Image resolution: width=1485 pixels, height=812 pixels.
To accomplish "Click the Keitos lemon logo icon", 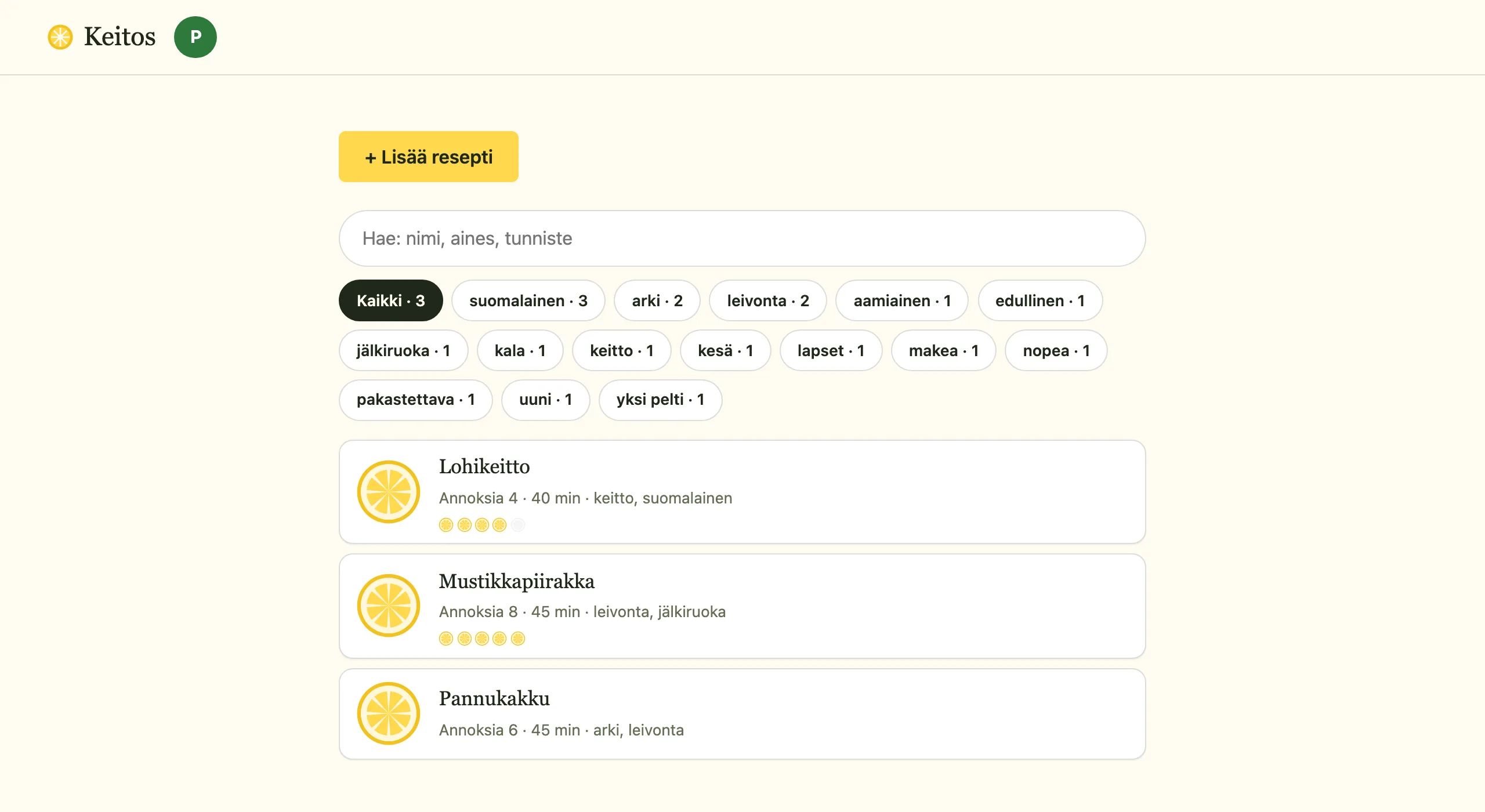I will (x=60, y=37).
